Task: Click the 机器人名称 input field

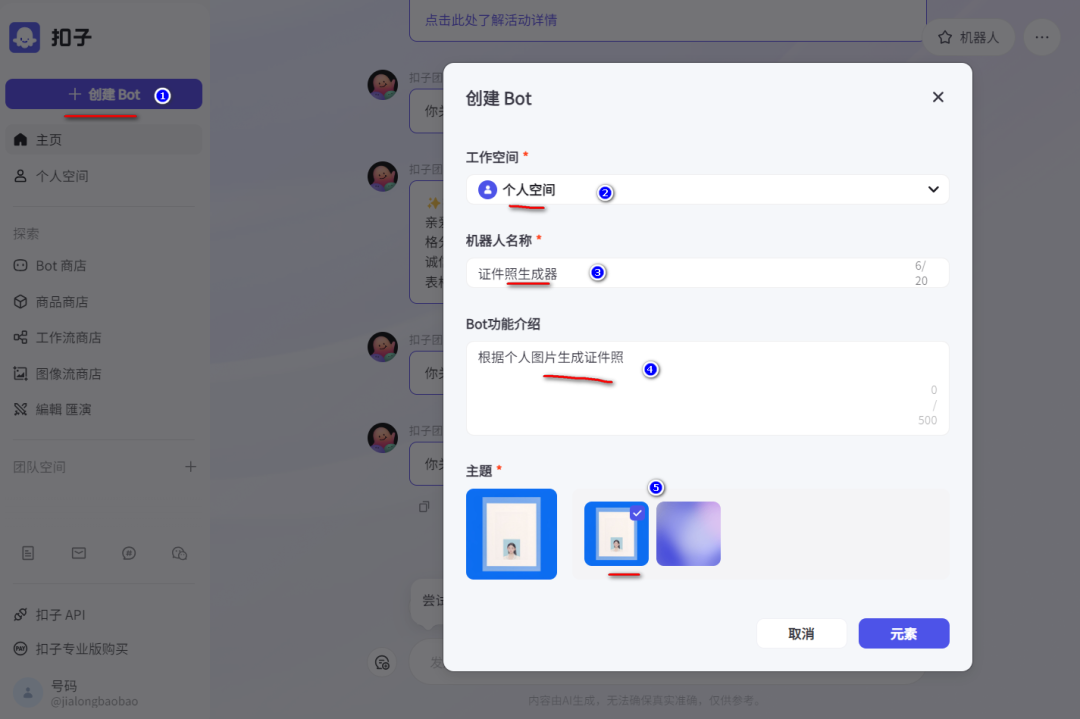Action: (707, 273)
